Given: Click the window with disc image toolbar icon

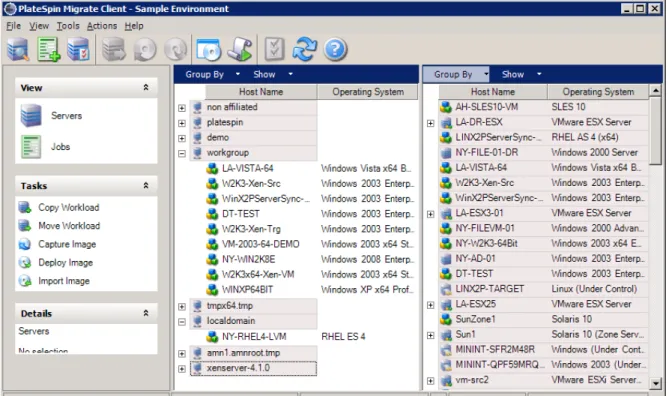Looking at the screenshot, I should 209,49.
